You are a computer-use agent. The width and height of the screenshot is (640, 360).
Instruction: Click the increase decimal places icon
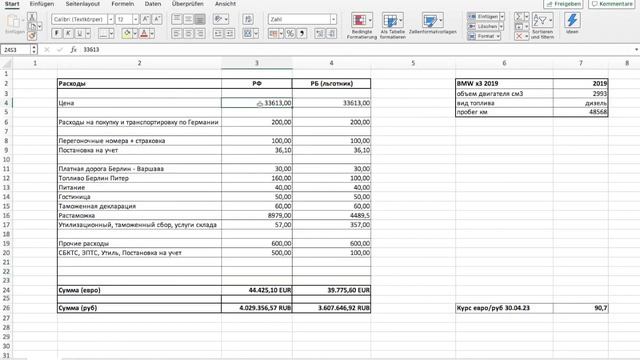pyautogui.click(x=320, y=33)
